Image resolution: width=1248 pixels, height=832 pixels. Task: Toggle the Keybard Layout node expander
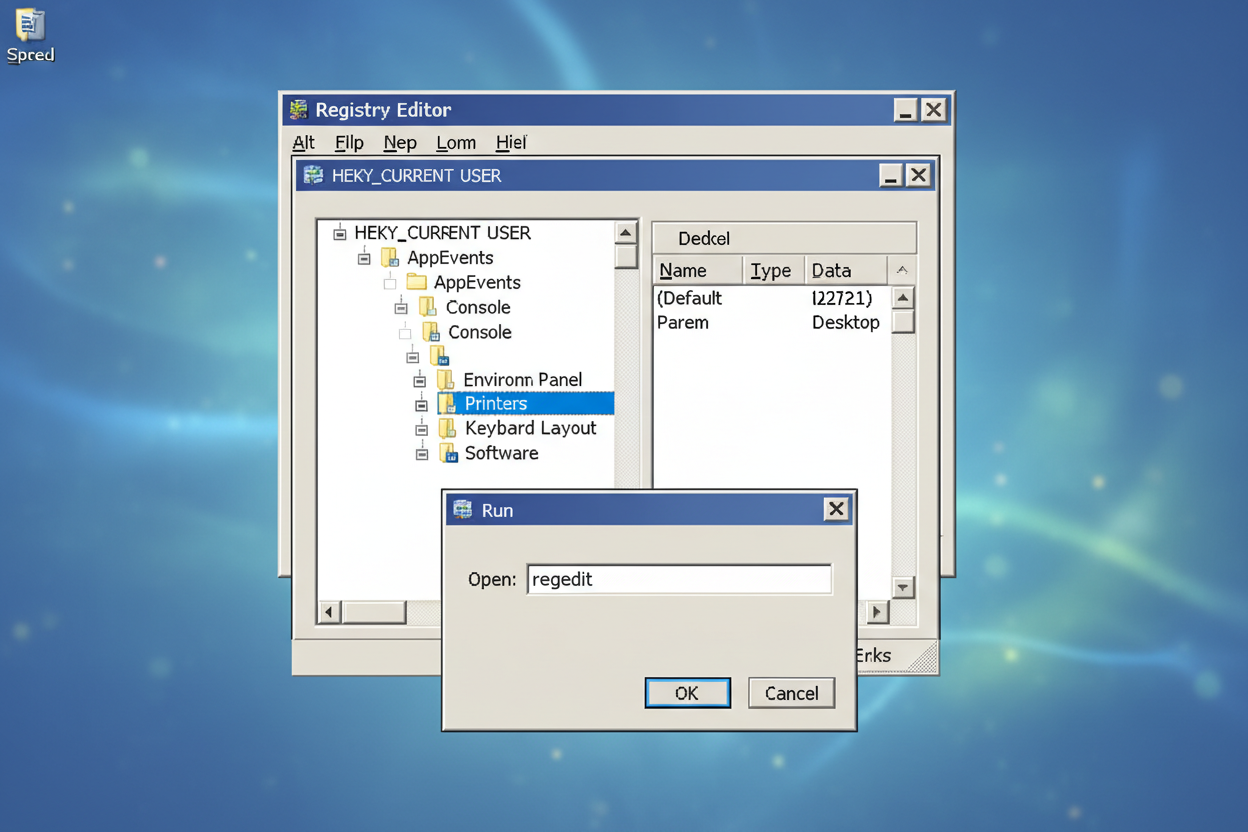422,429
